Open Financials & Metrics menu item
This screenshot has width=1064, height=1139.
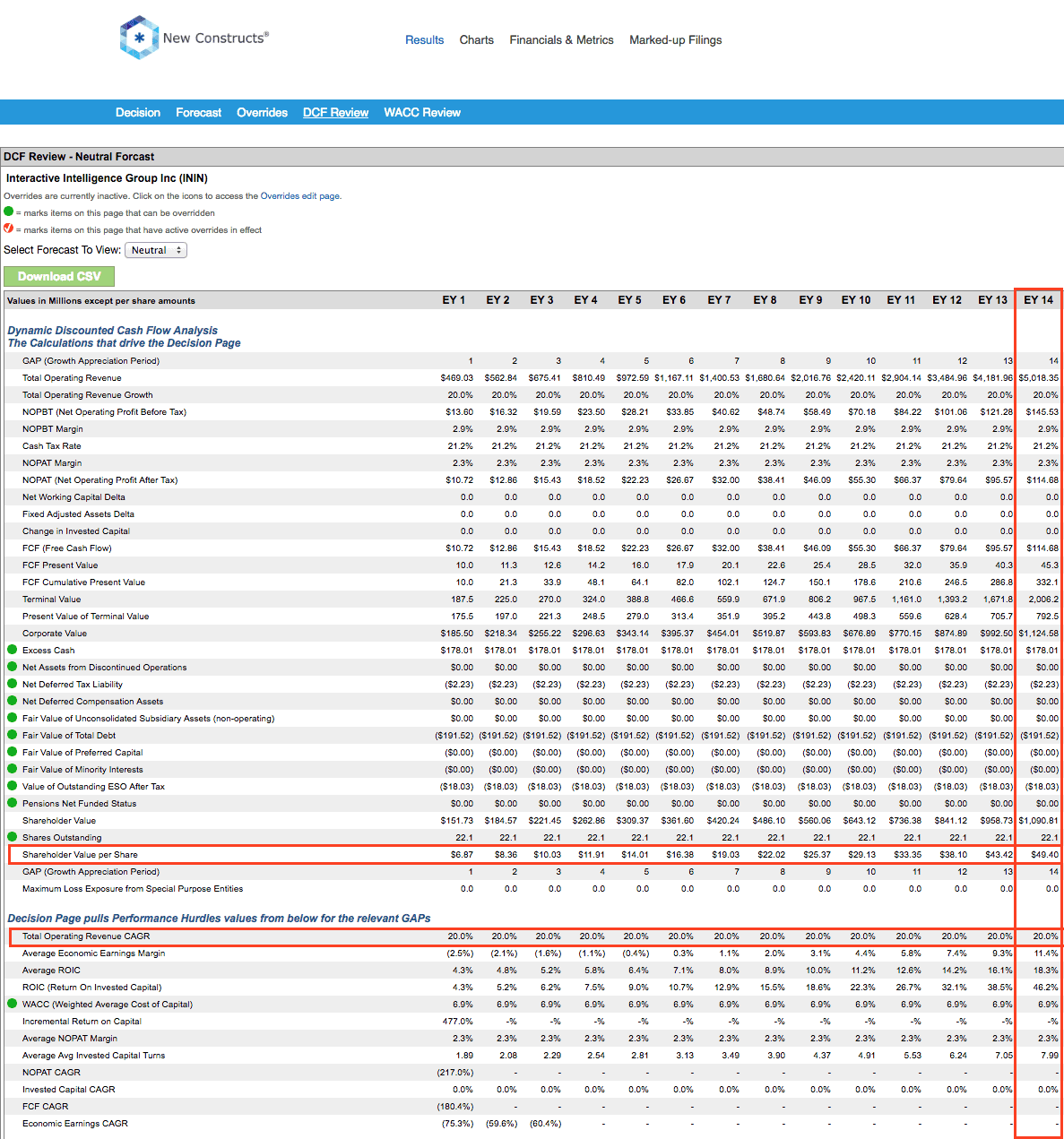coord(561,40)
